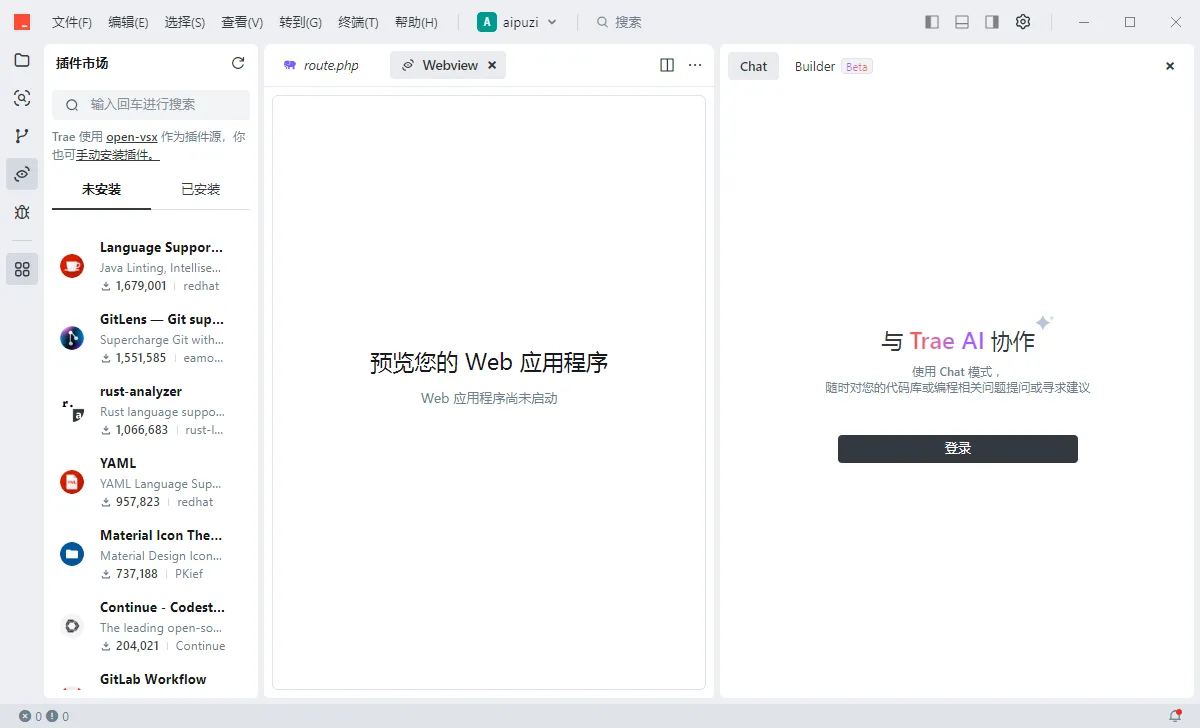The width and height of the screenshot is (1200, 728).
Task: Open Material Icon Theme plugin entry title
Action: pyautogui.click(x=161, y=535)
